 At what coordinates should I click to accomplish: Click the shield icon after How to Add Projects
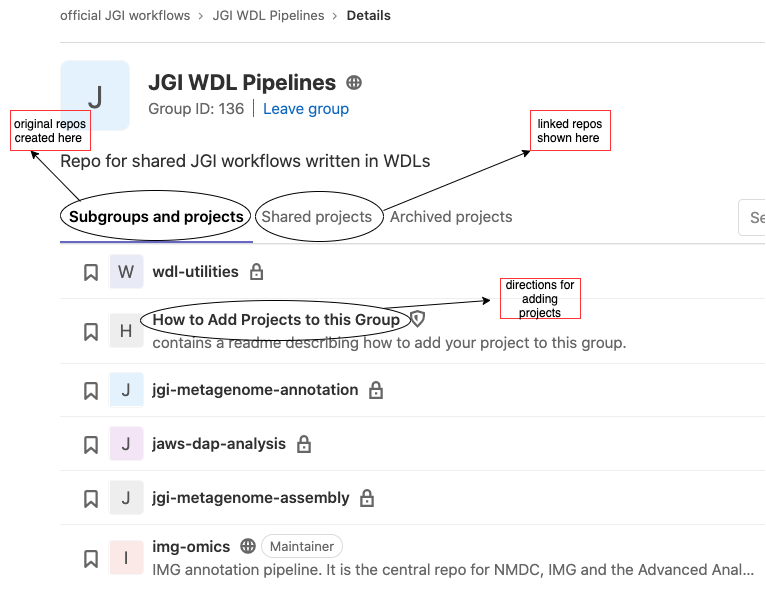click(417, 320)
